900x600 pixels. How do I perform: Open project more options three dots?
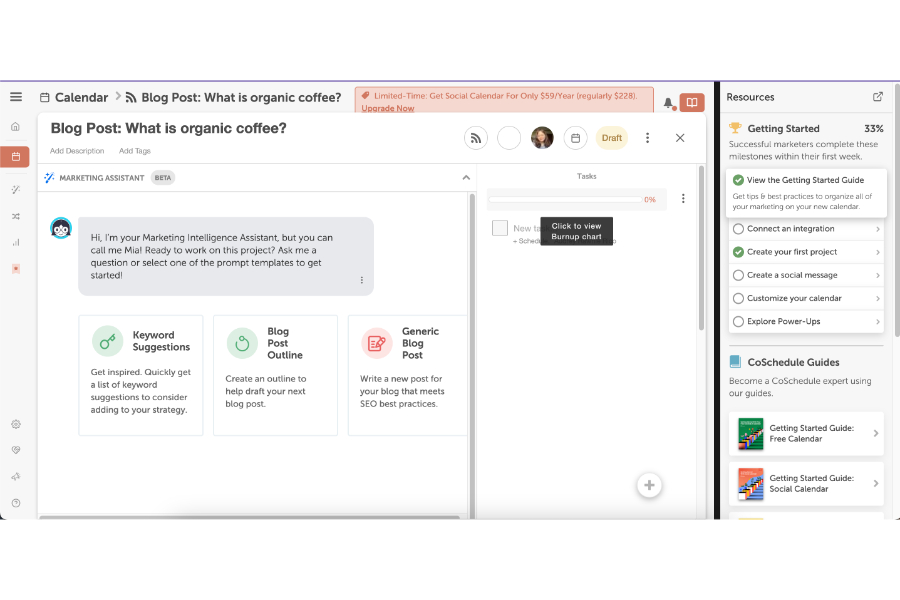[647, 138]
